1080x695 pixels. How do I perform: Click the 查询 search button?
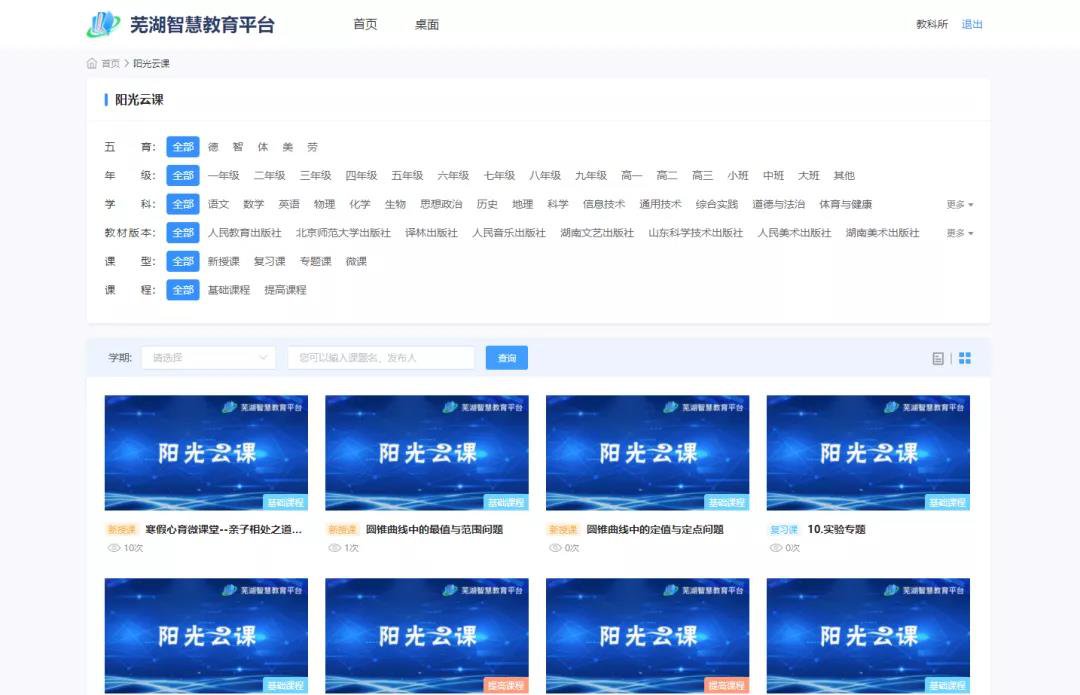(x=506, y=358)
